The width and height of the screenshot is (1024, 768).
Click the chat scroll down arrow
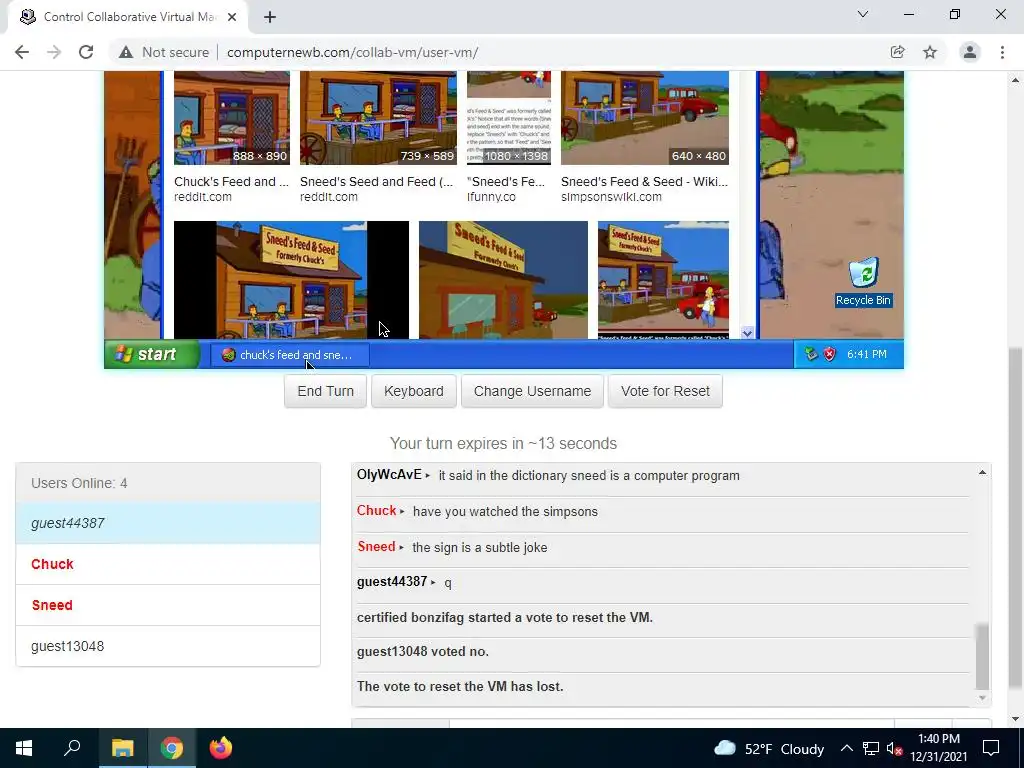[x=982, y=698]
